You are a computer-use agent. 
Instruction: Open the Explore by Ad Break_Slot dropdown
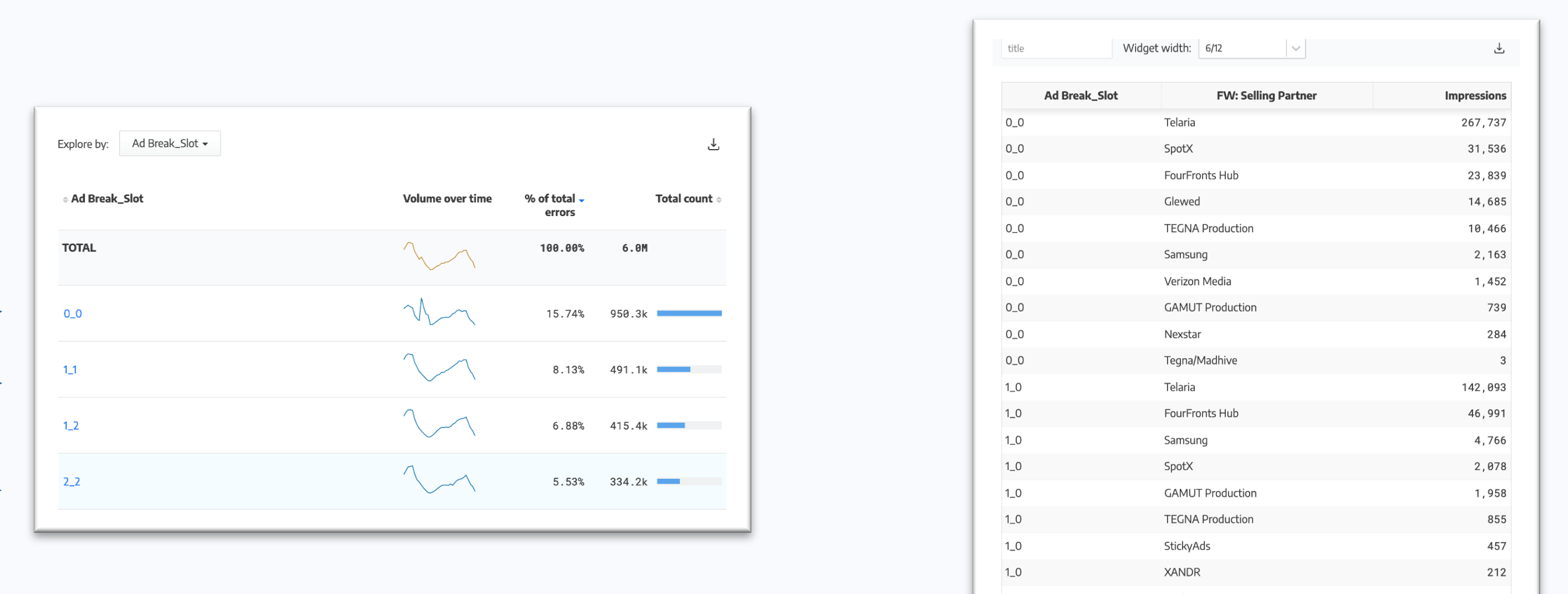[170, 144]
